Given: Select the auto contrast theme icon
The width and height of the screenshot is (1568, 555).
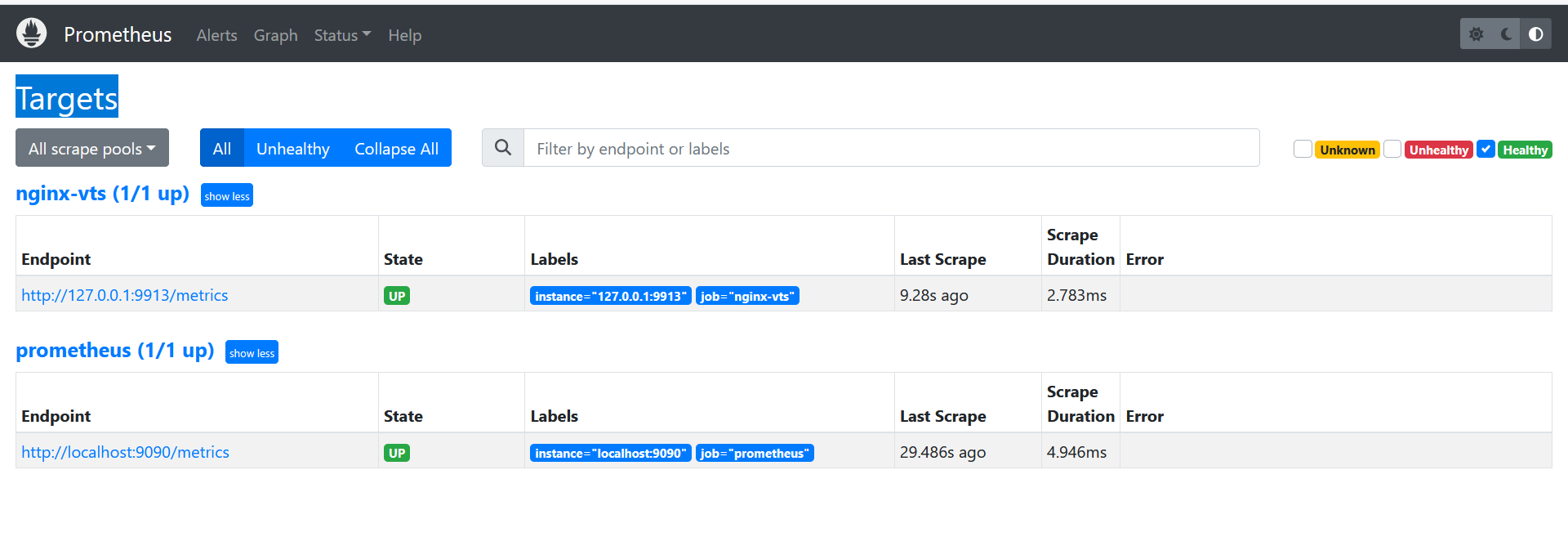Looking at the screenshot, I should point(1535,34).
